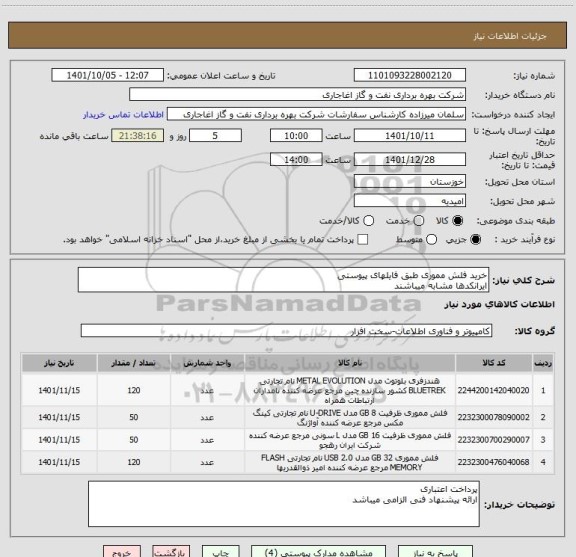Select the کالا radio button
576x557 pixels.
pos(457,221)
